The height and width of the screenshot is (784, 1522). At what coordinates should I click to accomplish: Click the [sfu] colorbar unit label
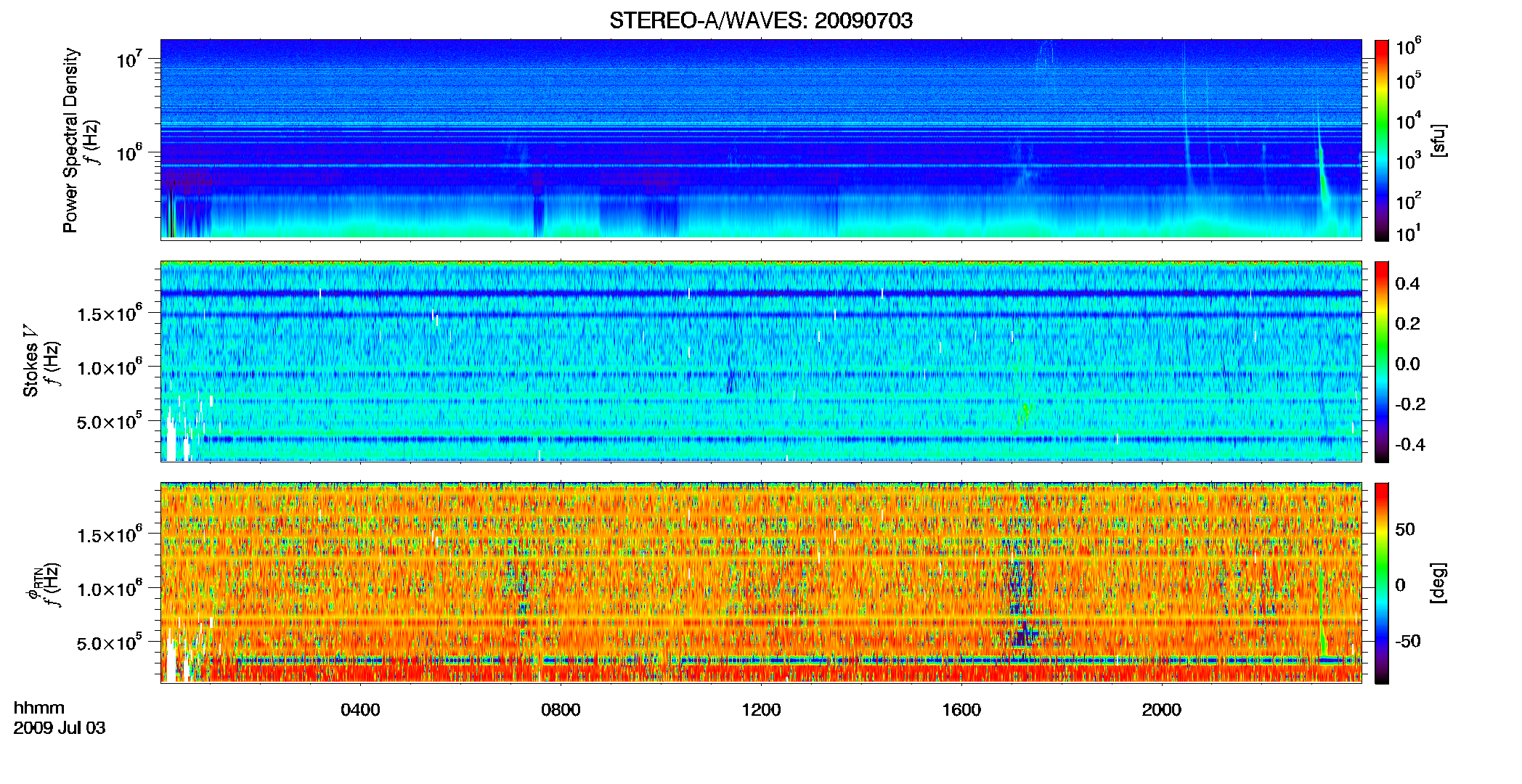[1438, 140]
